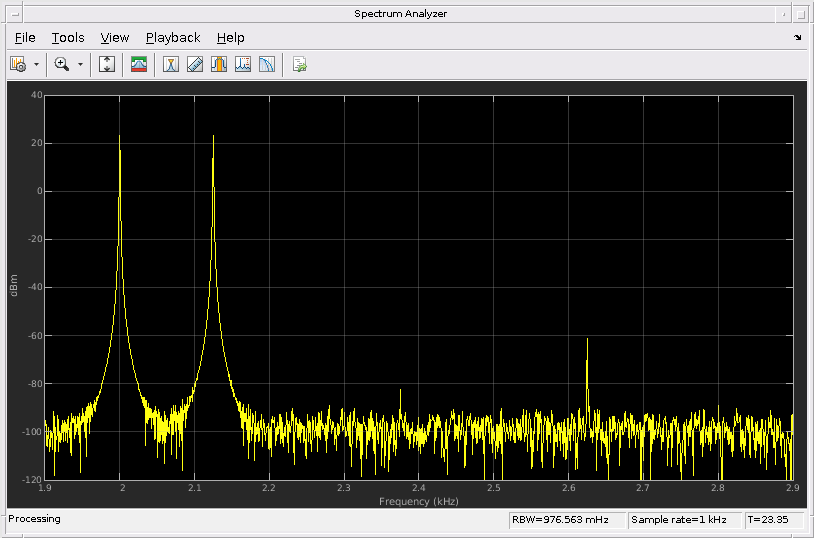Toggle the Peak Finder tool

click(218, 65)
